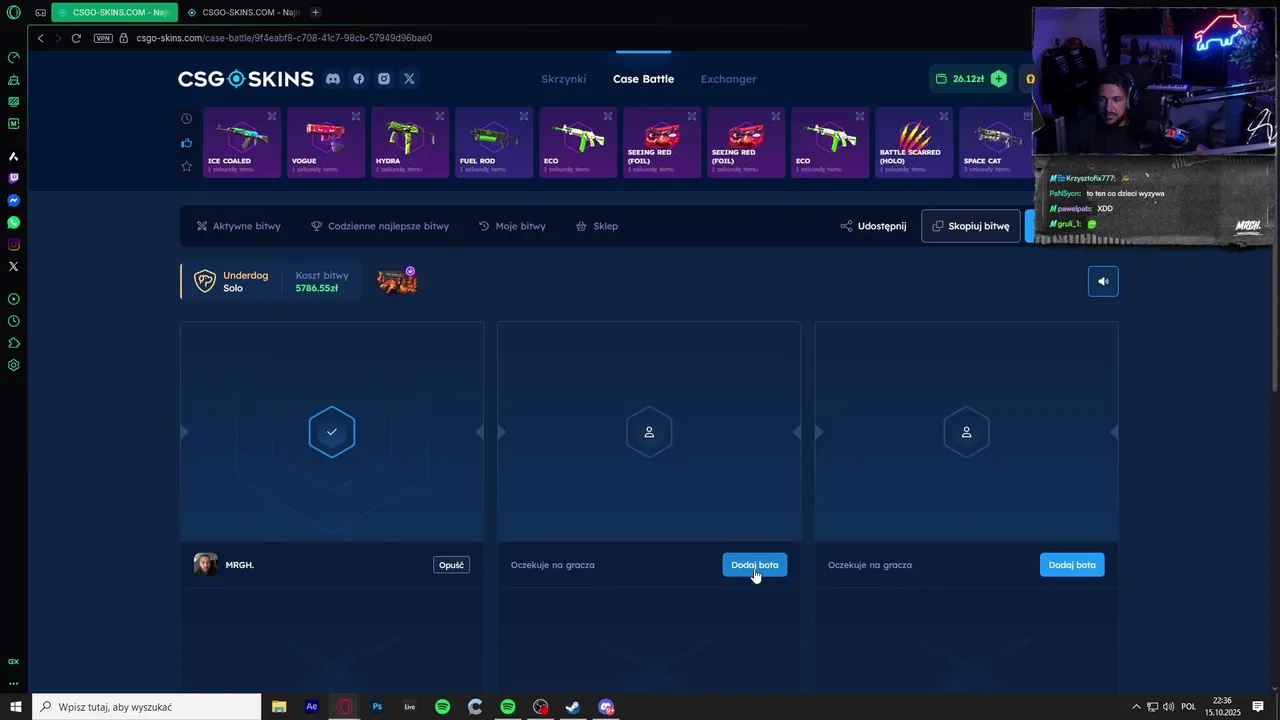Open After Effects from the taskbar
The height and width of the screenshot is (720, 1280).
coord(312,707)
